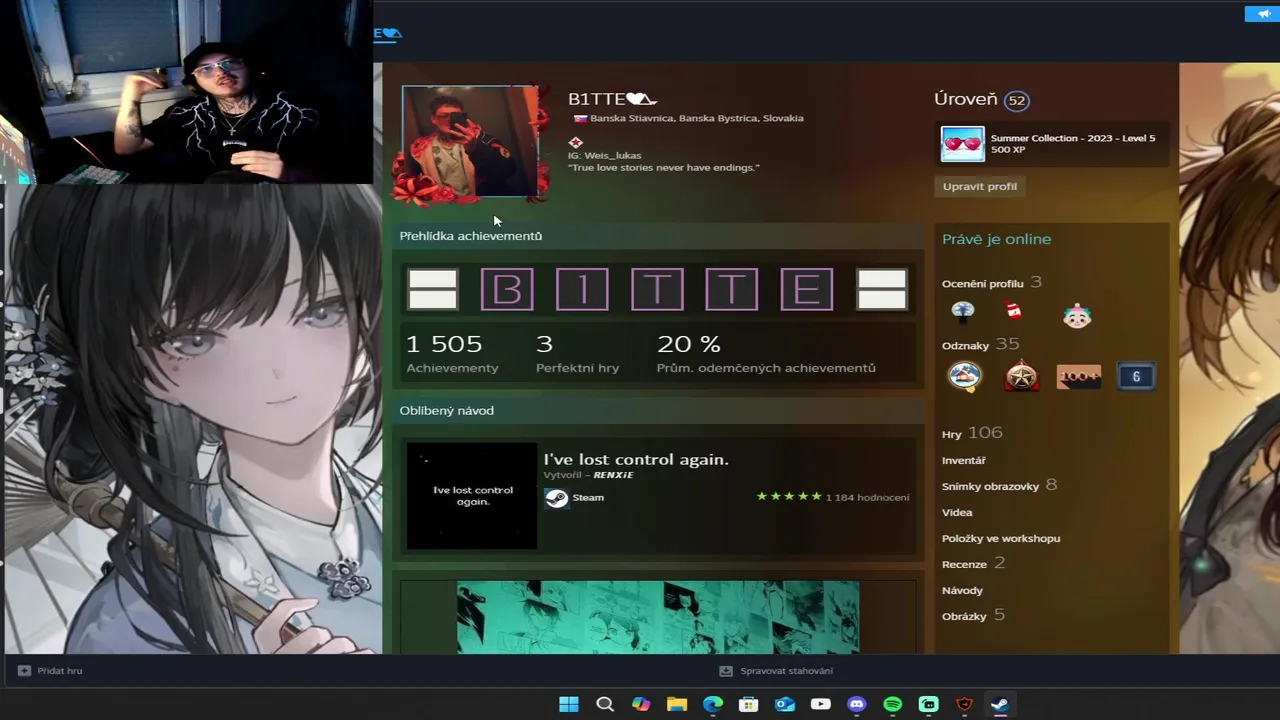Screen dimensions: 1280x720
Task: Click the Upravit profil button
Action: 979,186
